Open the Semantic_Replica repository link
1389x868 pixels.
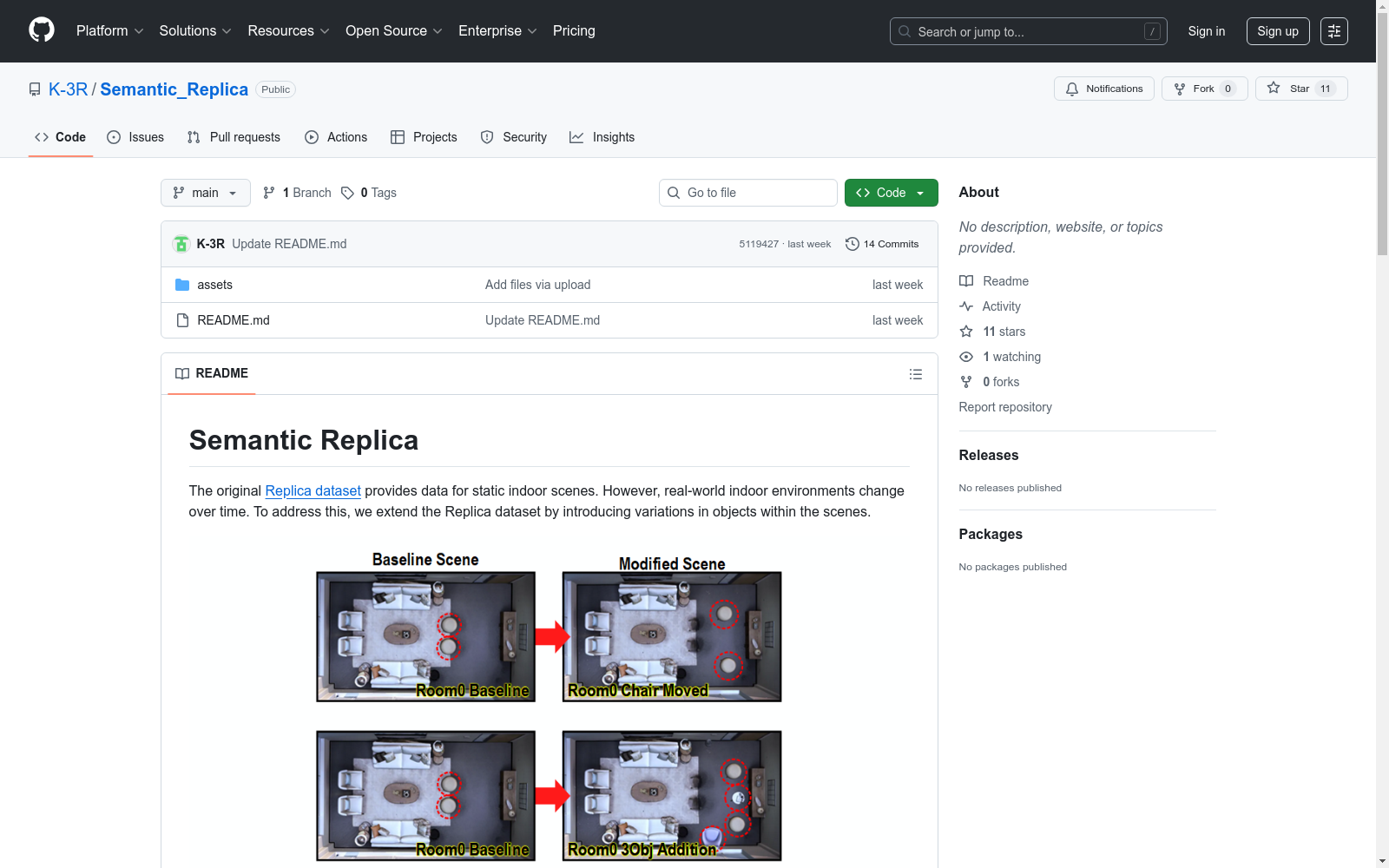coord(174,89)
